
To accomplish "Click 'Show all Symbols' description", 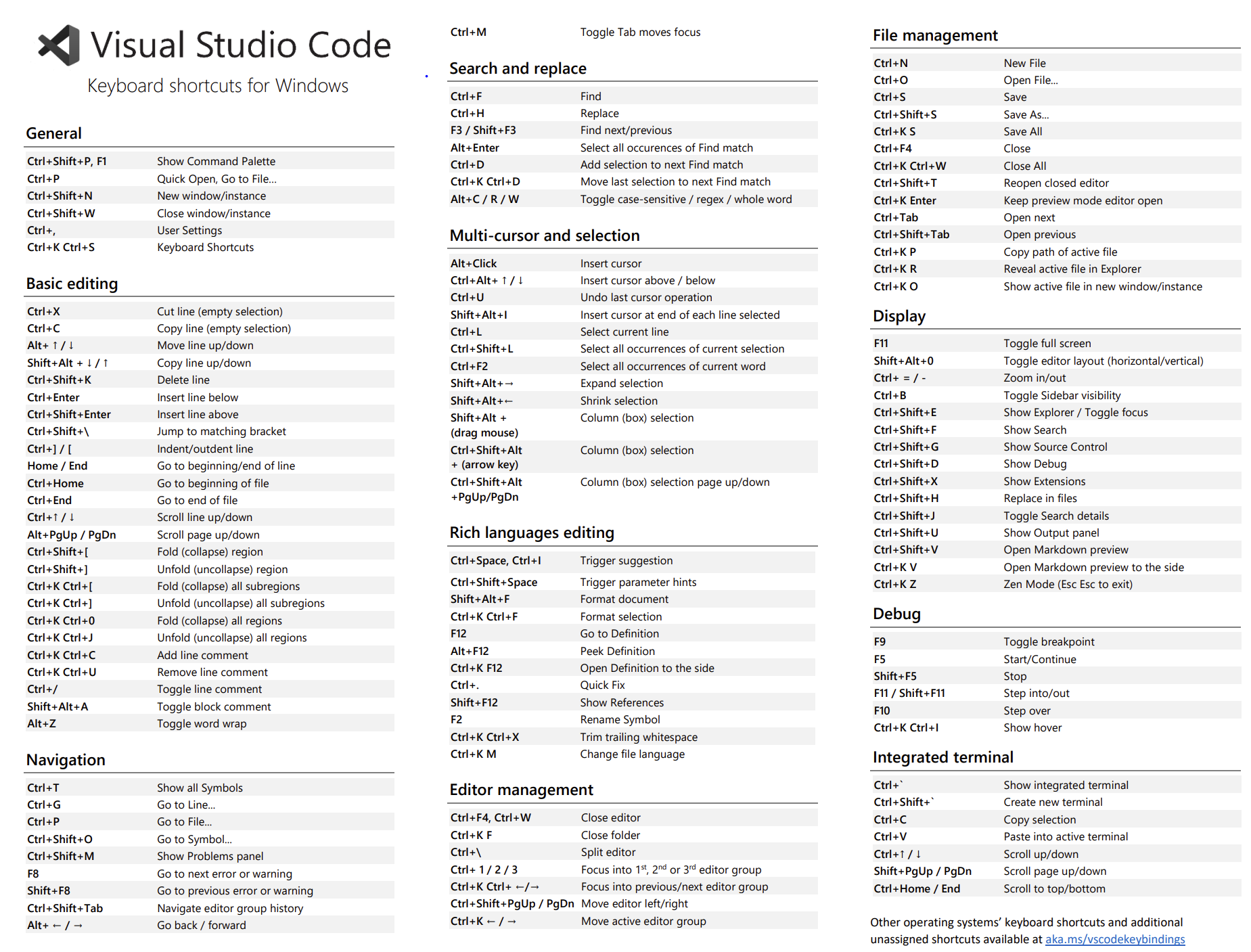I will coord(200,788).
